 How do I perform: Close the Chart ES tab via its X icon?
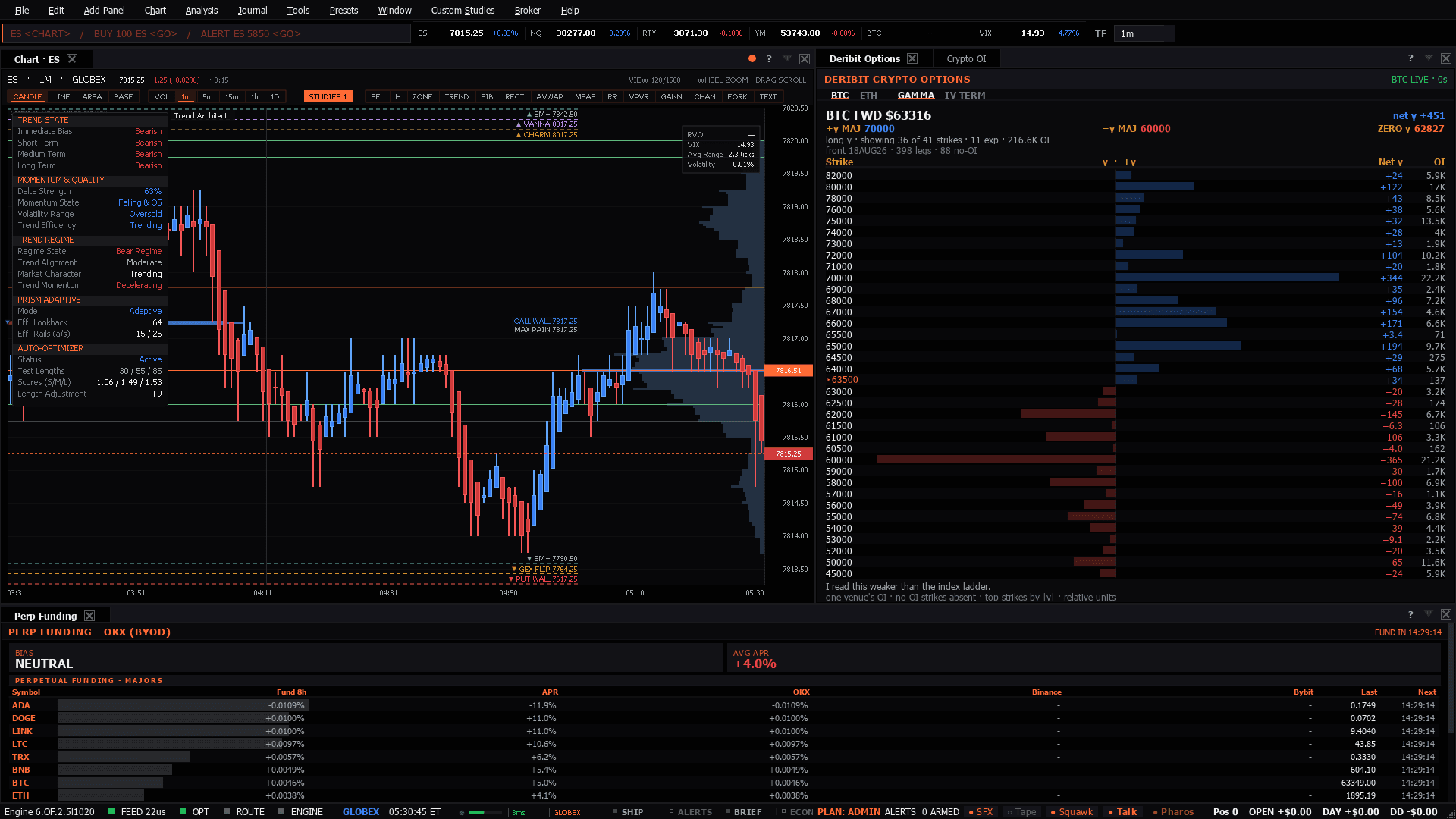pos(72,59)
